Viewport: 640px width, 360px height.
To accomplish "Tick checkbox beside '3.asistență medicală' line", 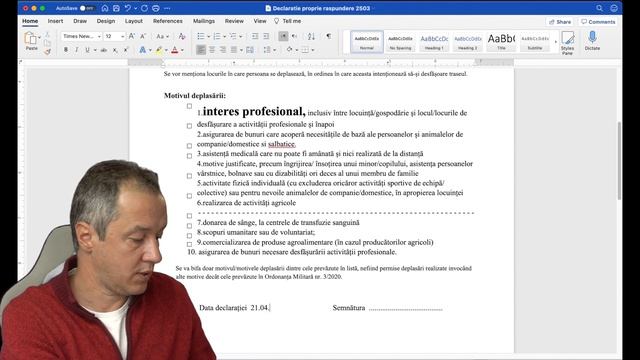I will 189,156.
